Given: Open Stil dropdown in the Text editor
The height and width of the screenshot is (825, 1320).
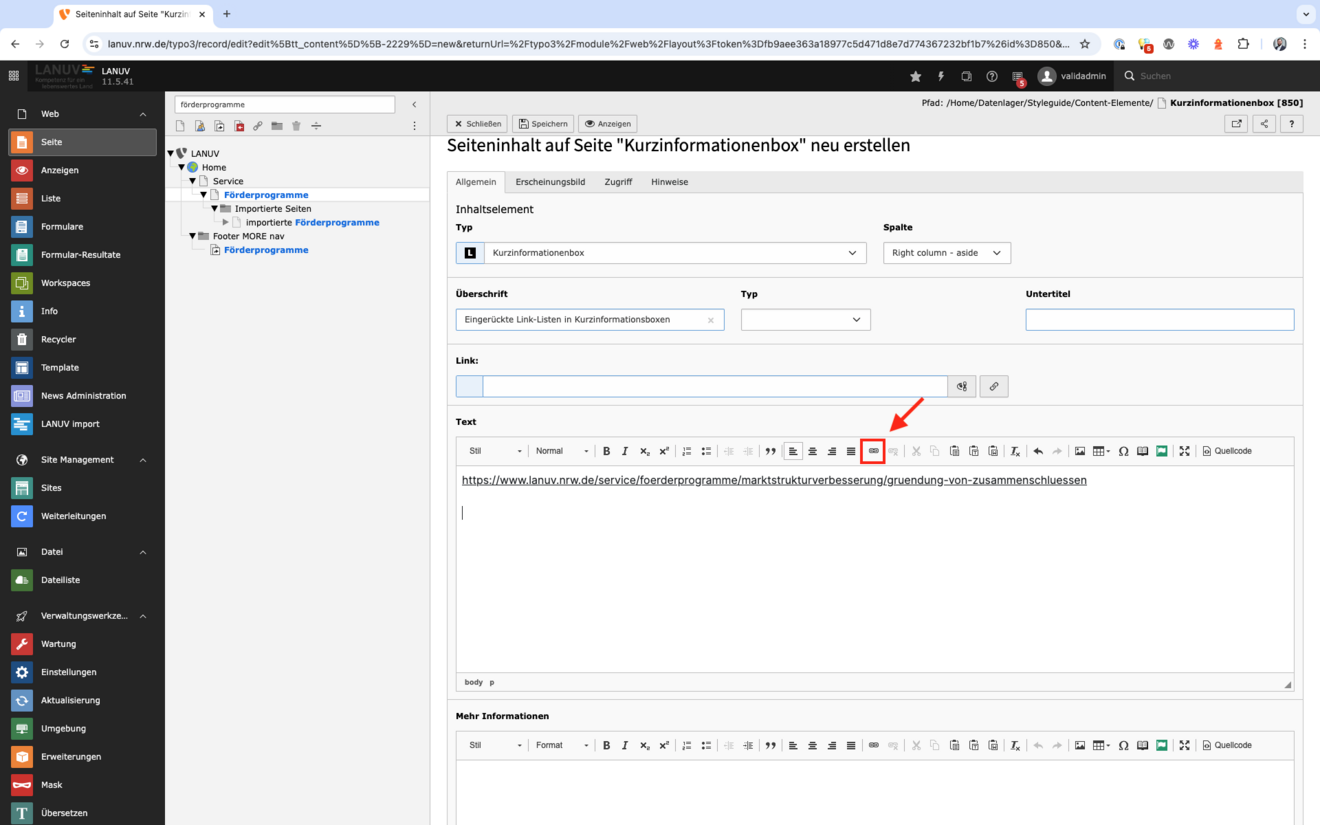Looking at the screenshot, I should point(495,451).
